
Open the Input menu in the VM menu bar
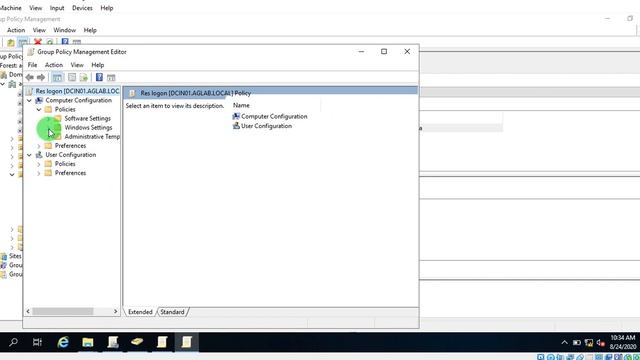tap(57, 8)
